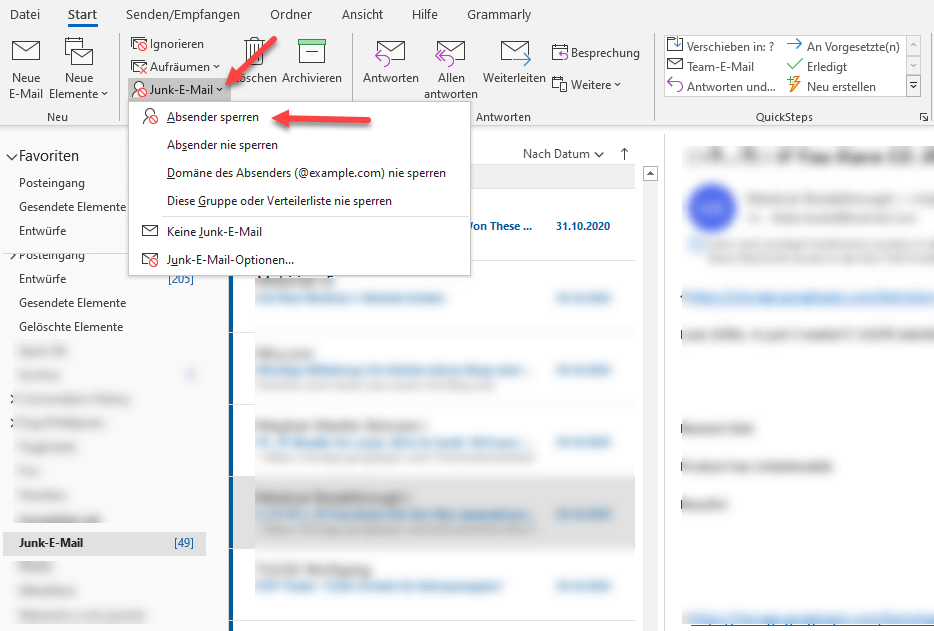Screen dimensions: 934x631
Task: Open Gesendete Elemente under Favoriten
Action: (72, 207)
